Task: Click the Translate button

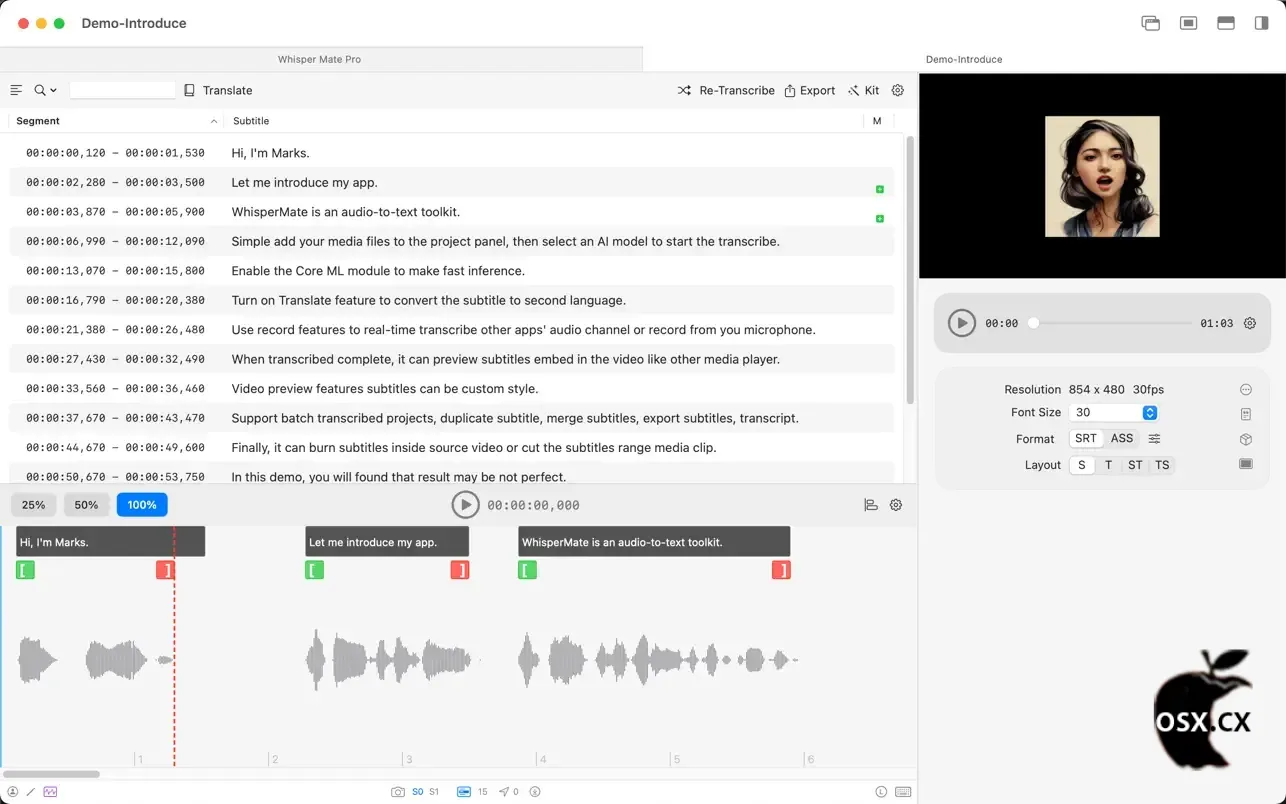Action: tap(218, 90)
